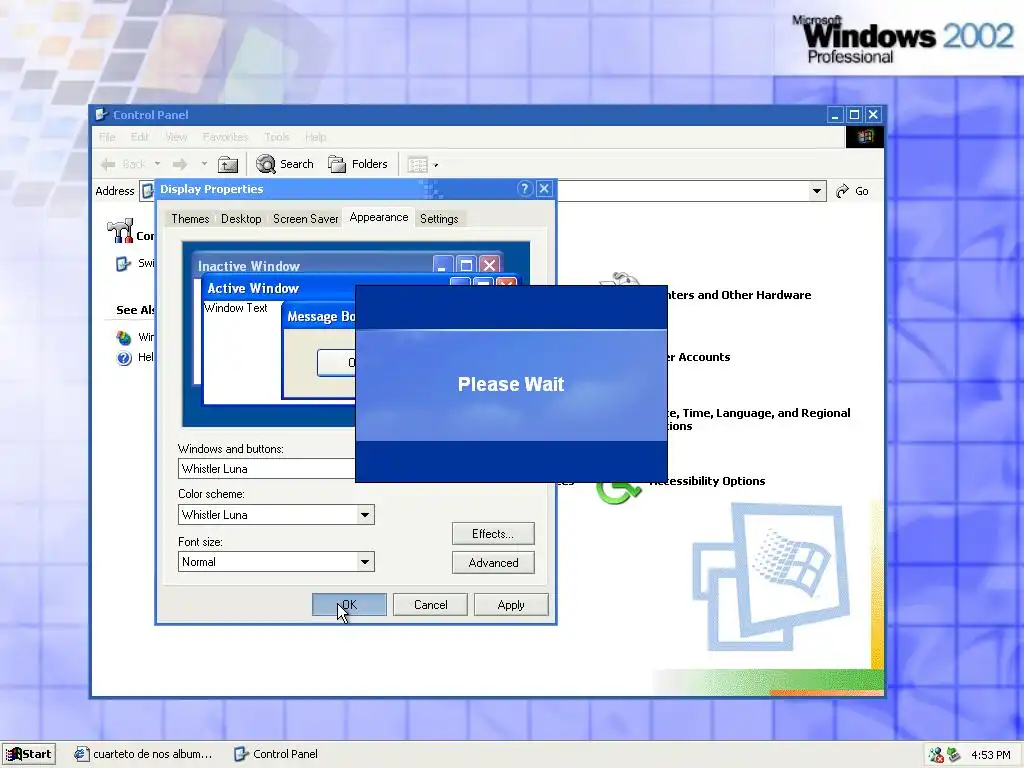Click the Switch to classic view icon
The height and width of the screenshot is (768, 1024).
[123, 264]
